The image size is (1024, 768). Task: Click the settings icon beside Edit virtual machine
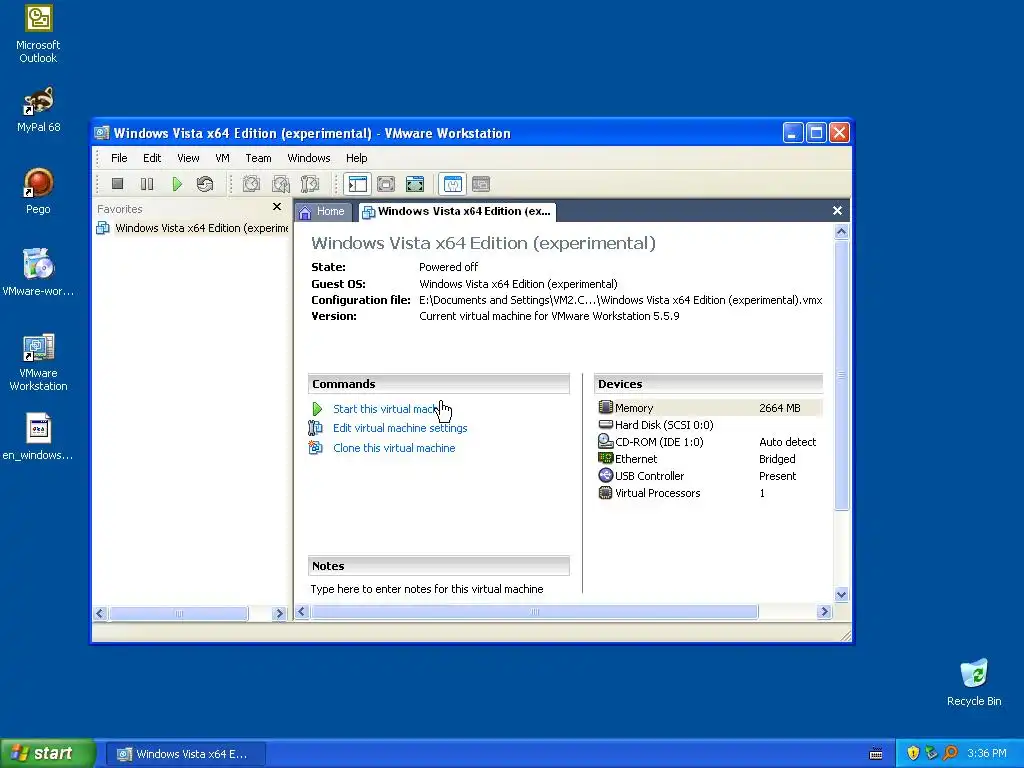tap(315, 428)
